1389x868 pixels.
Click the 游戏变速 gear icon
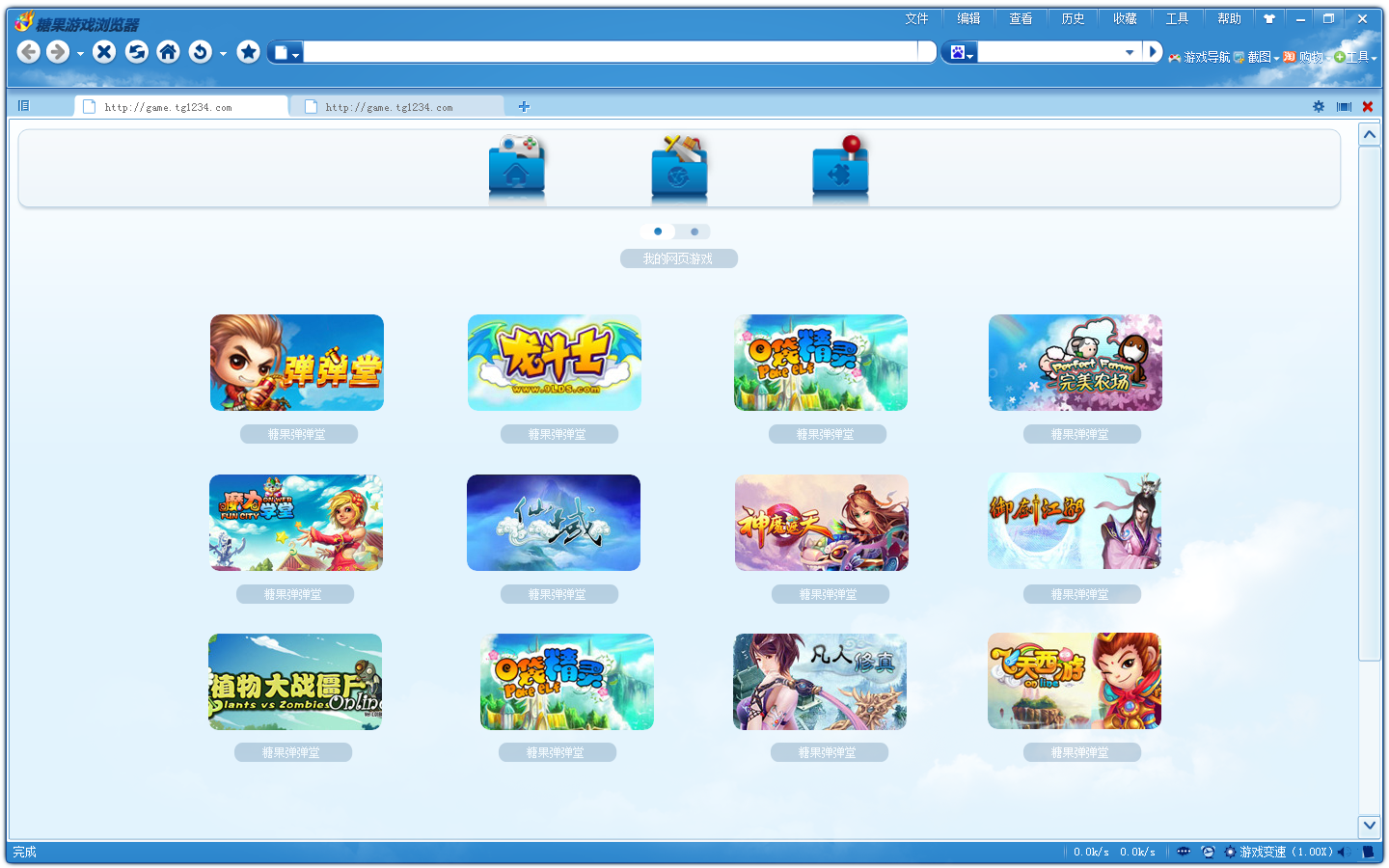pyautogui.click(x=1230, y=852)
